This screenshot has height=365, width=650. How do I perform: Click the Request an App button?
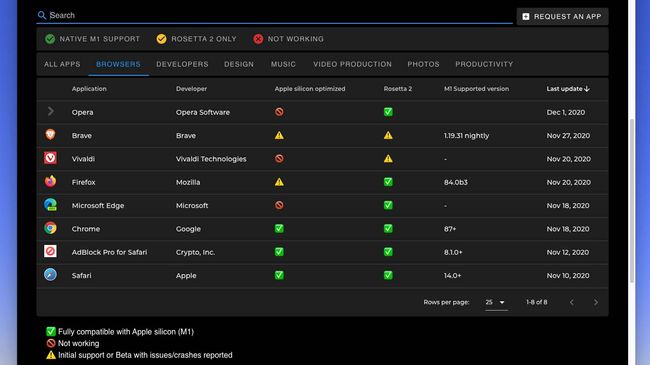click(562, 17)
